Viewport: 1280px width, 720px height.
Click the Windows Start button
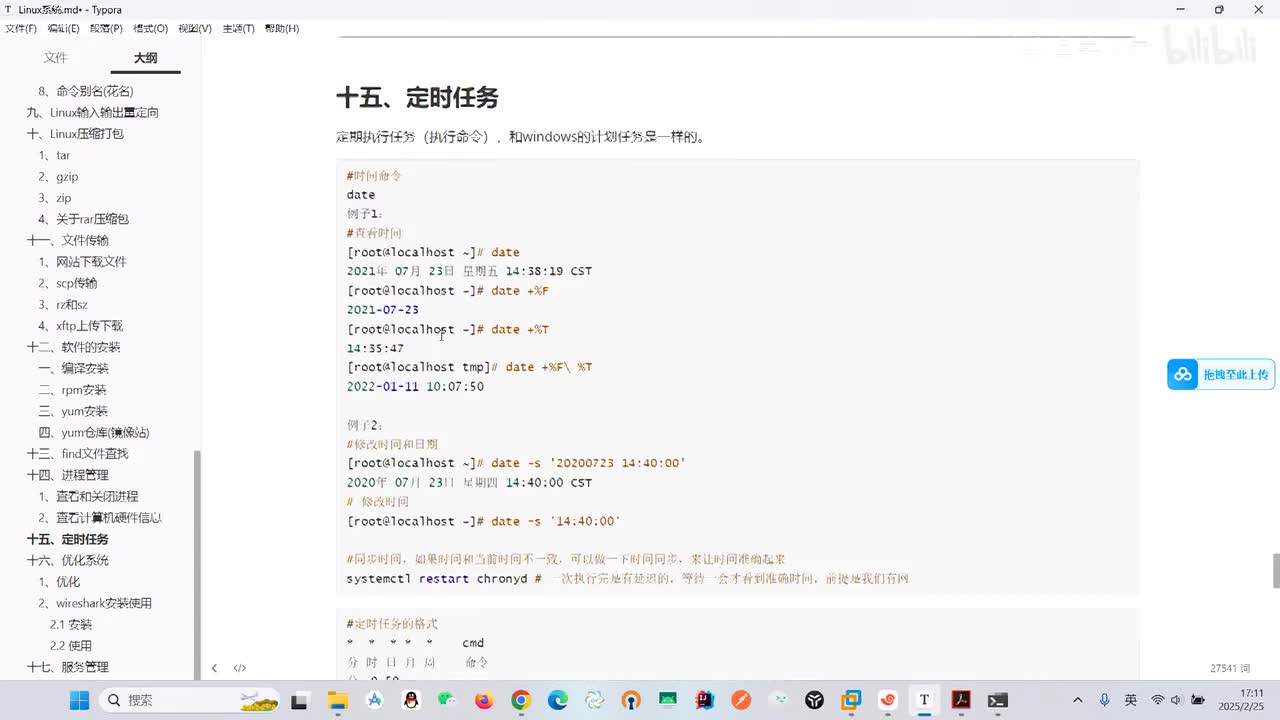(x=79, y=700)
